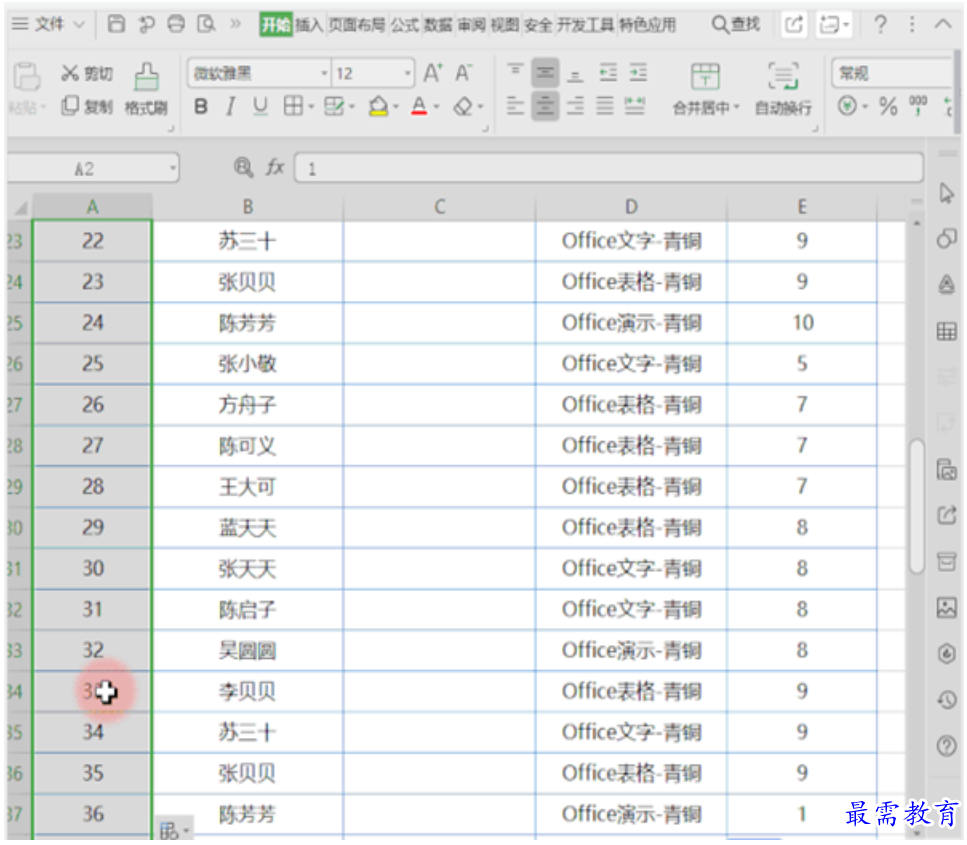Click the Clear formatting eraser icon
Screen dimensions: 967x845
click(463, 107)
